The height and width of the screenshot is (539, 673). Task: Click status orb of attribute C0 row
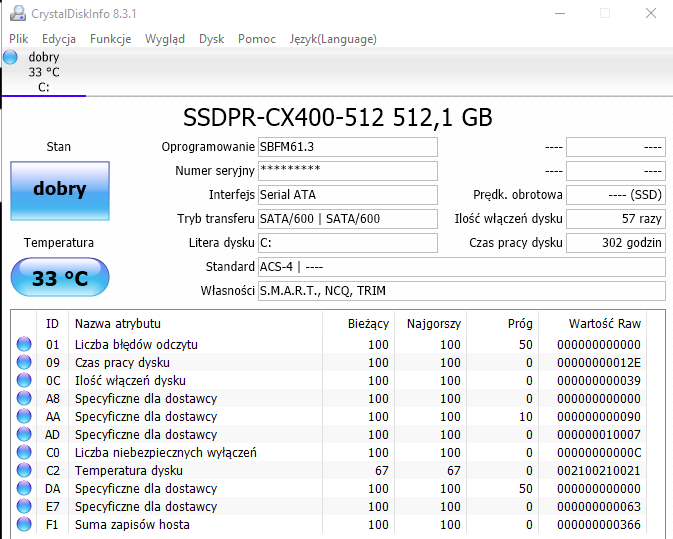point(24,452)
